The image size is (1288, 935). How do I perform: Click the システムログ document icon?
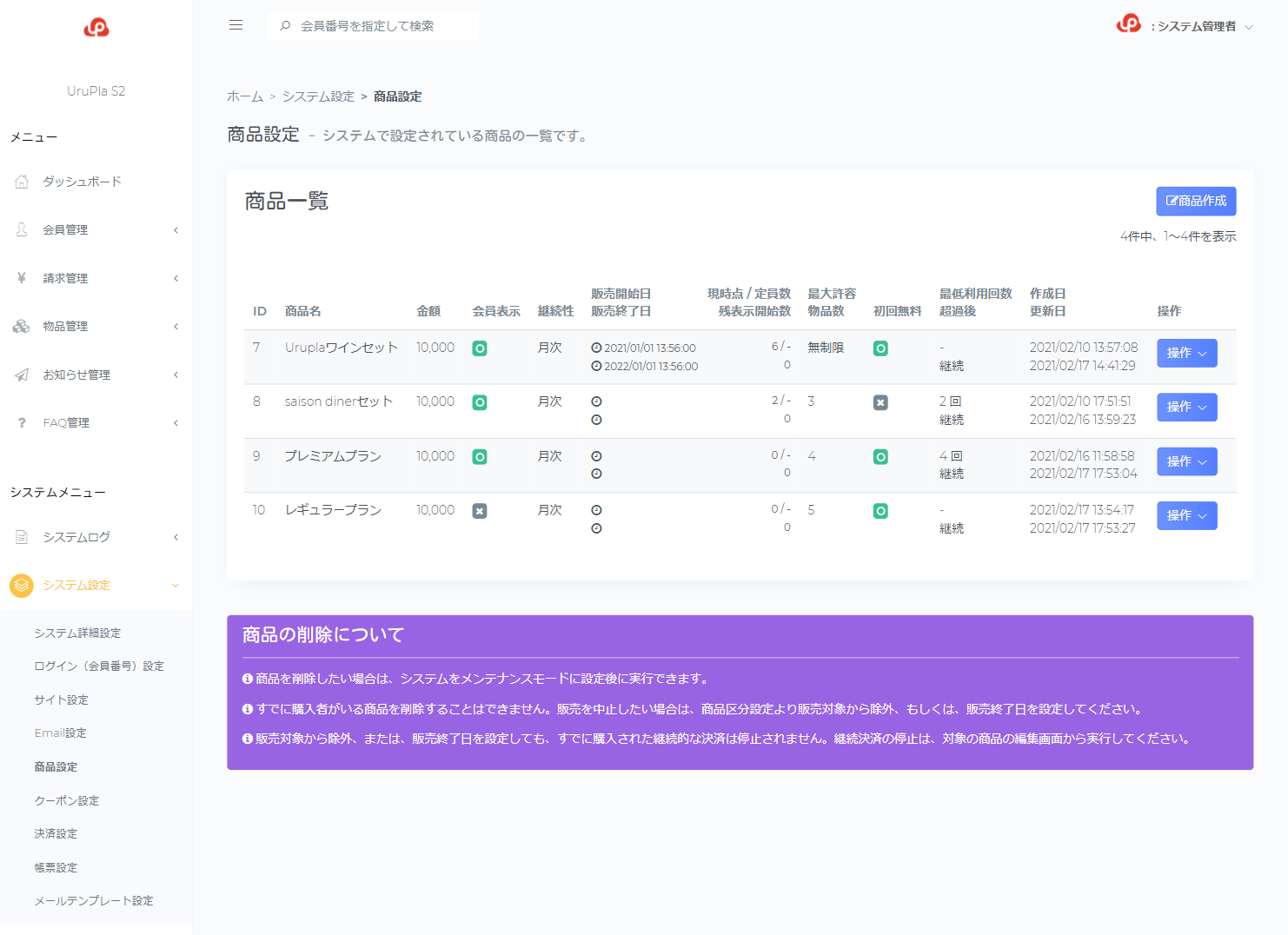[22, 537]
